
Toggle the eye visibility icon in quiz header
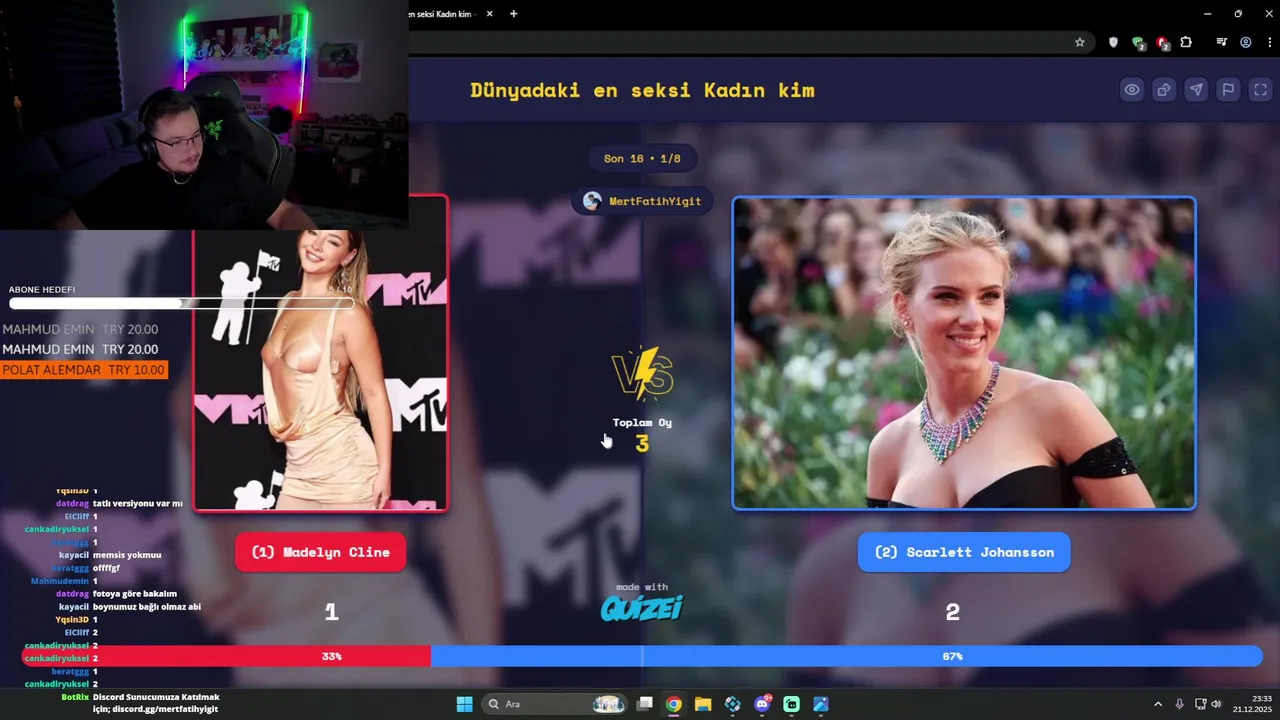pyautogui.click(x=1132, y=90)
